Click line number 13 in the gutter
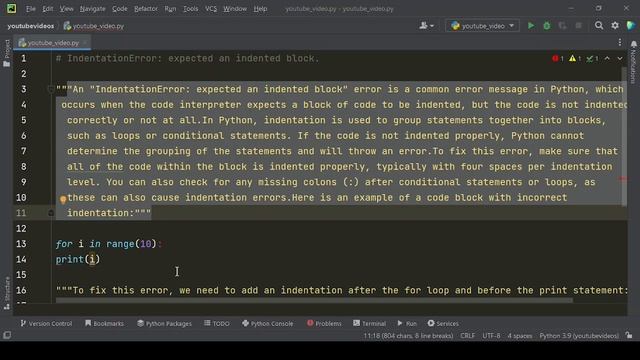The height and width of the screenshot is (360, 640). 21,244
